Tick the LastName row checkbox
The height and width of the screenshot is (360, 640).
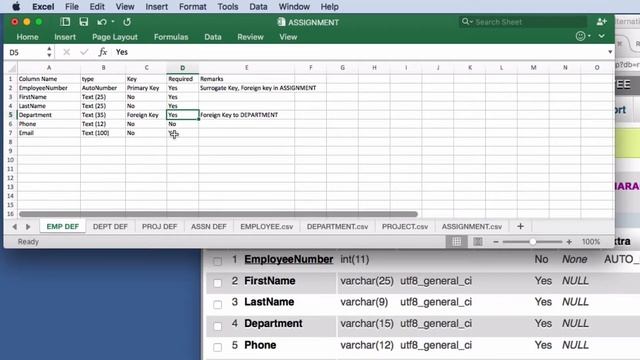click(218, 304)
